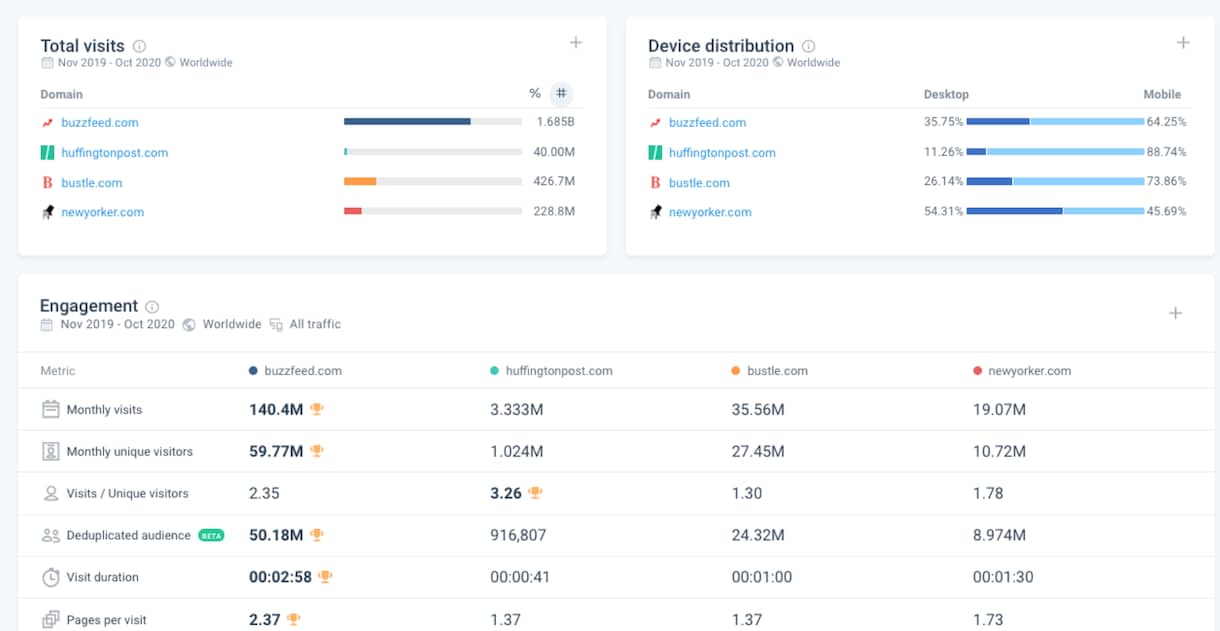Click the plus icon in Total visits card
The image size is (1220, 631).
[576, 42]
